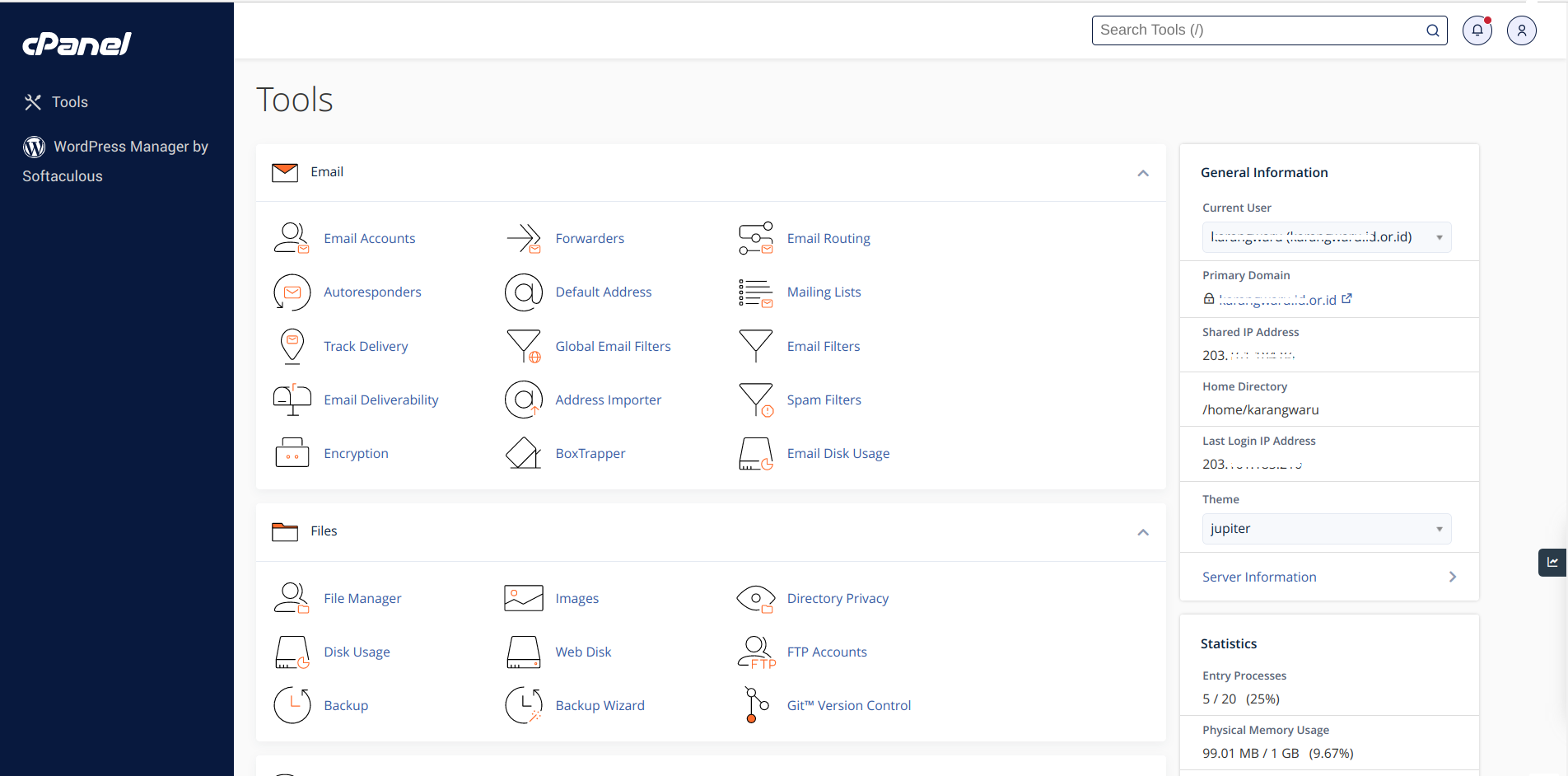Click the Server Information link
Screen dimensions: 1568x776
tap(1258, 577)
